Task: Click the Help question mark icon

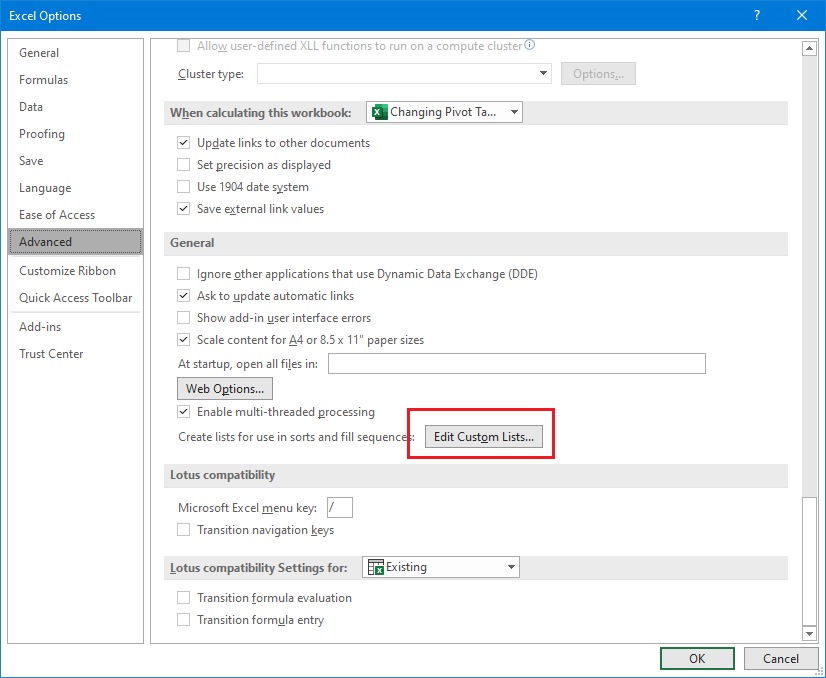Action: (x=757, y=15)
